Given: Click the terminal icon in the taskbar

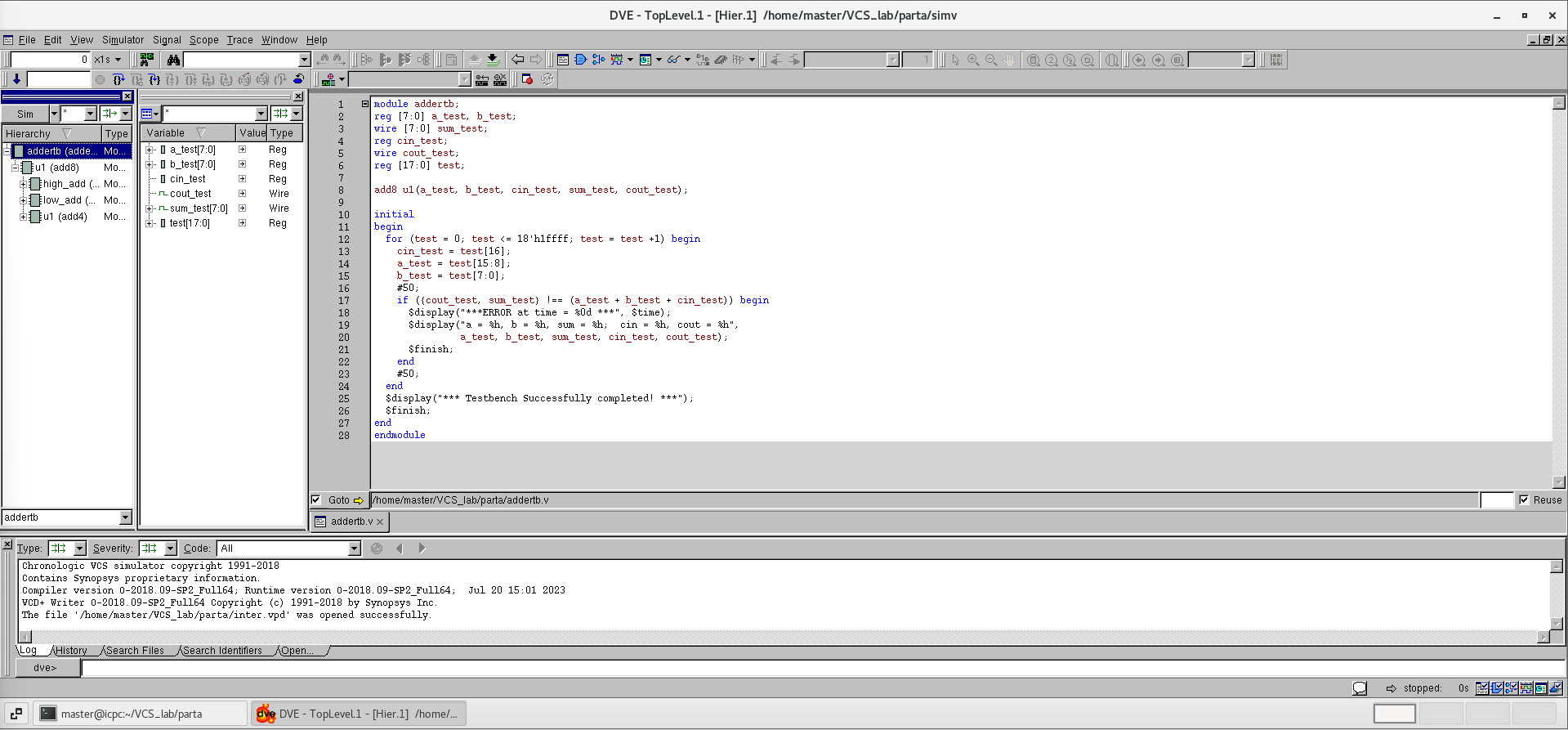Looking at the screenshot, I should pos(48,714).
